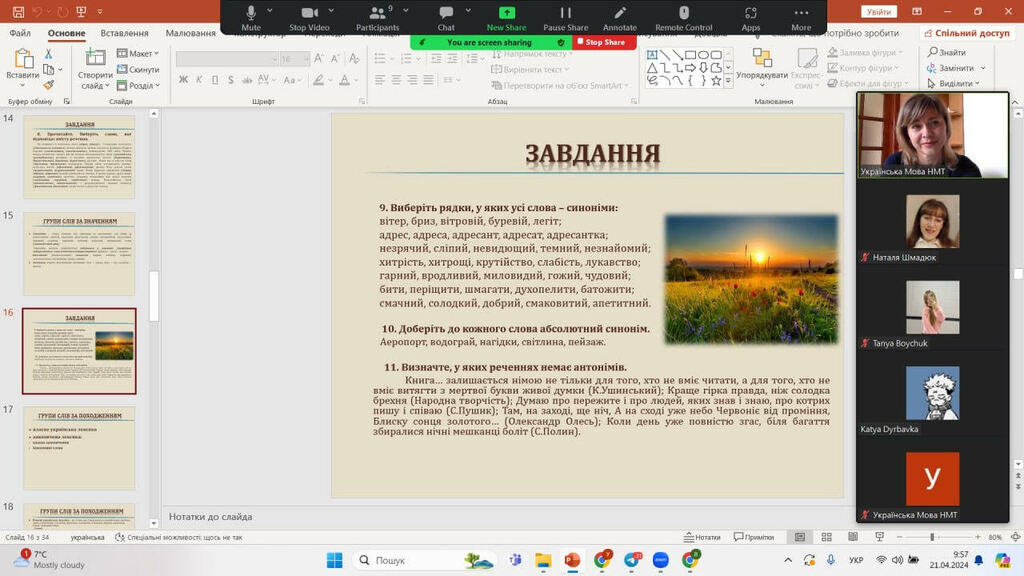The image size is (1024, 576).
Task: Click the red Stop Share button
Action: [604, 42]
